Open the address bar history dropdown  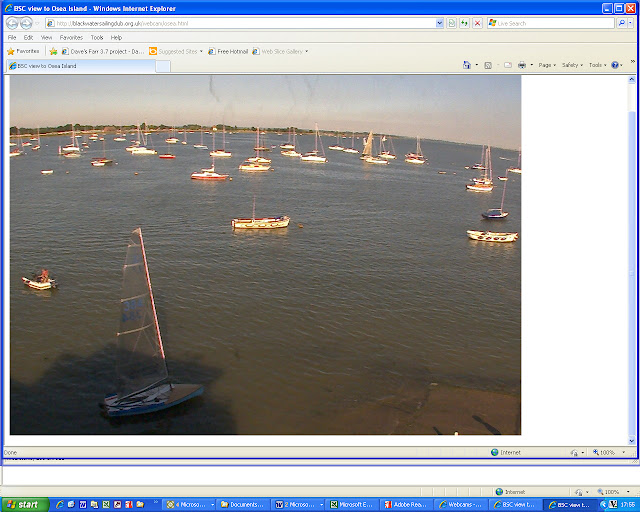[439, 23]
